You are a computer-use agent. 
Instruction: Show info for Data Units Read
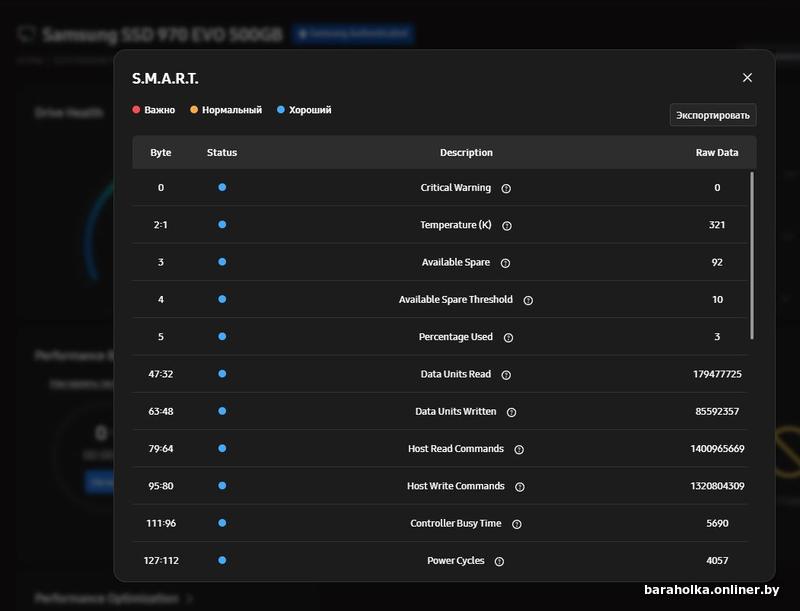[x=506, y=375]
